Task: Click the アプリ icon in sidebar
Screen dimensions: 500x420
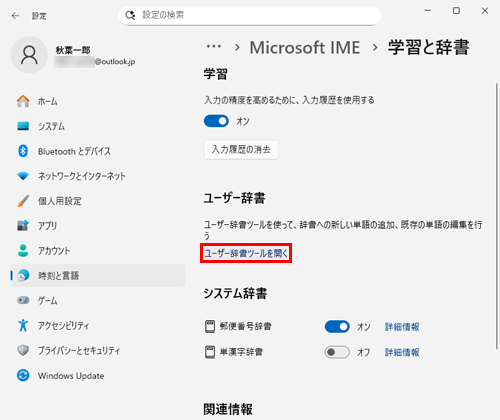Action: coord(23,226)
